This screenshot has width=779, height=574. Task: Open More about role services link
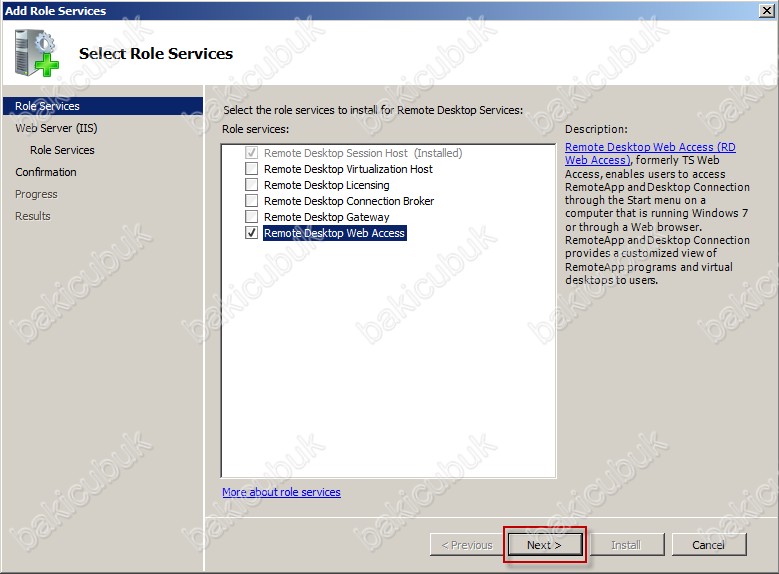click(281, 492)
